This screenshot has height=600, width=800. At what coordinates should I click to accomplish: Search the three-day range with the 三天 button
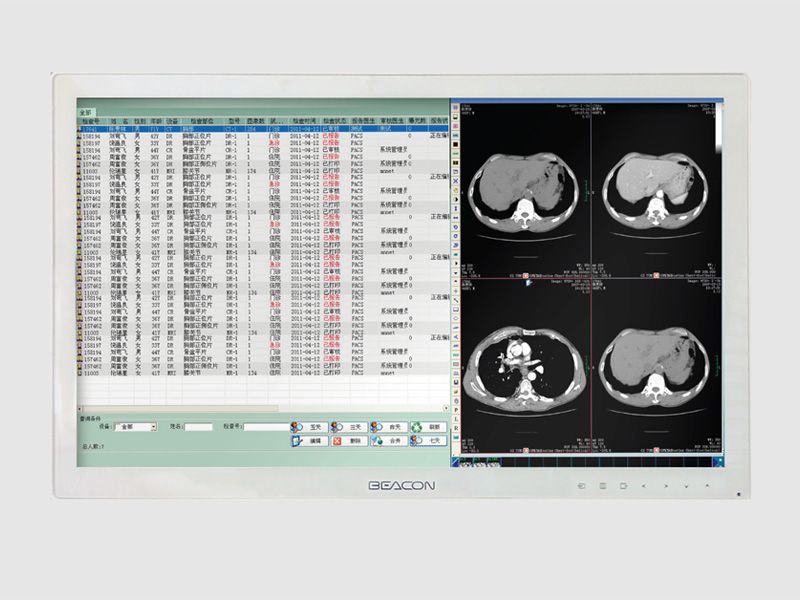pyautogui.click(x=349, y=427)
